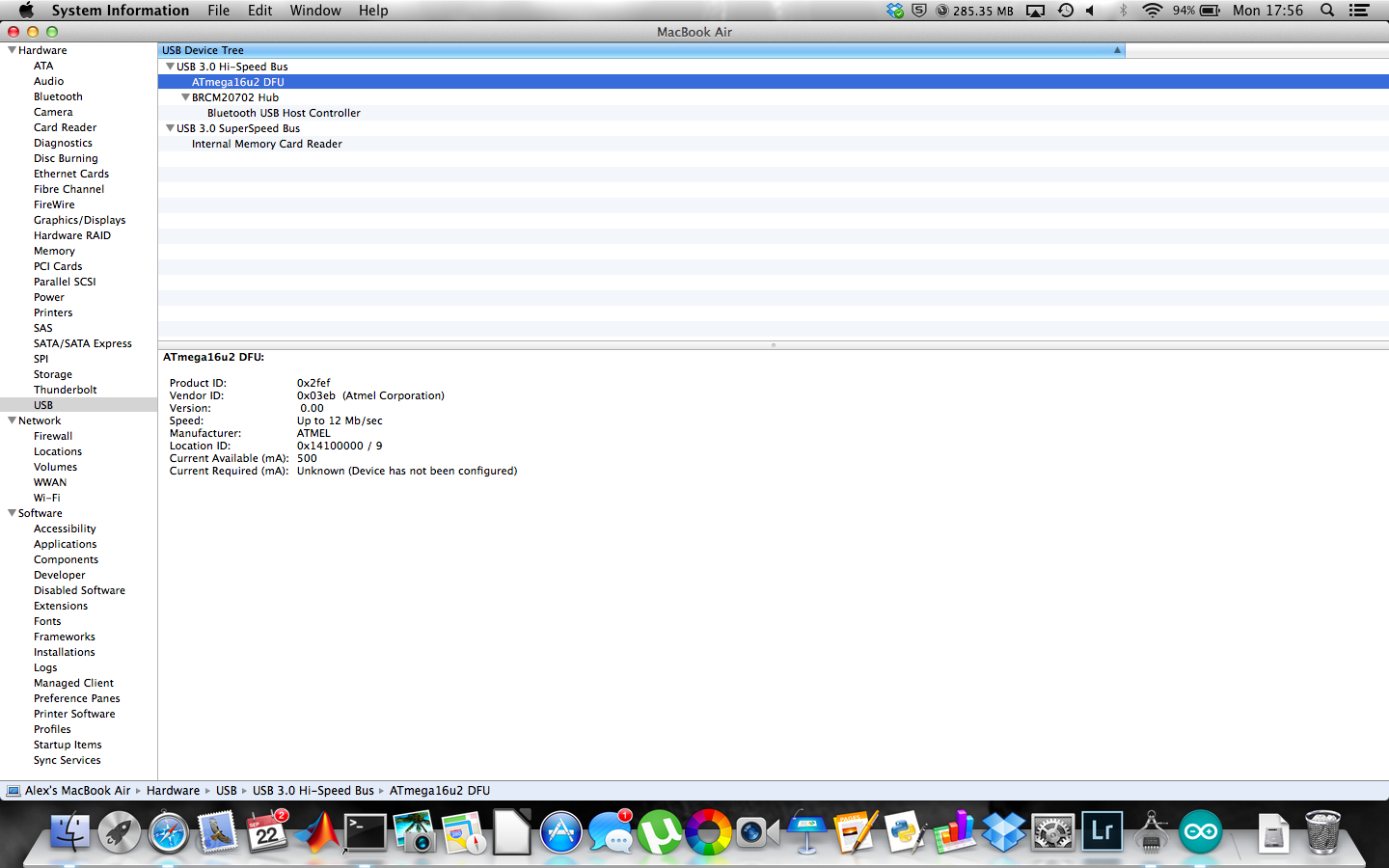Open Wi-Fi status menu
The width and height of the screenshot is (1389, 868).
[1153, 11]
